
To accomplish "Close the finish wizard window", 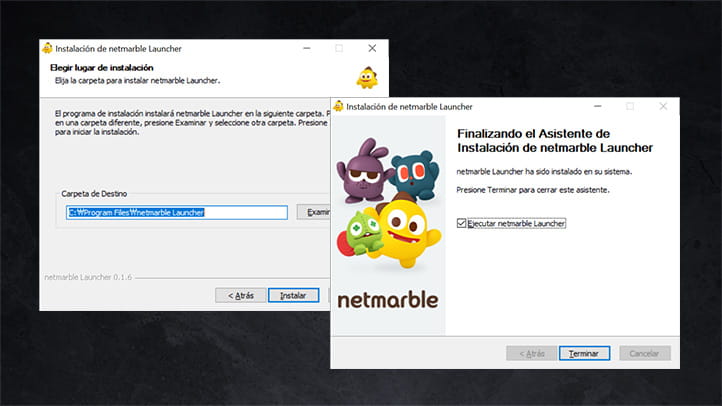I will [663, 106].
